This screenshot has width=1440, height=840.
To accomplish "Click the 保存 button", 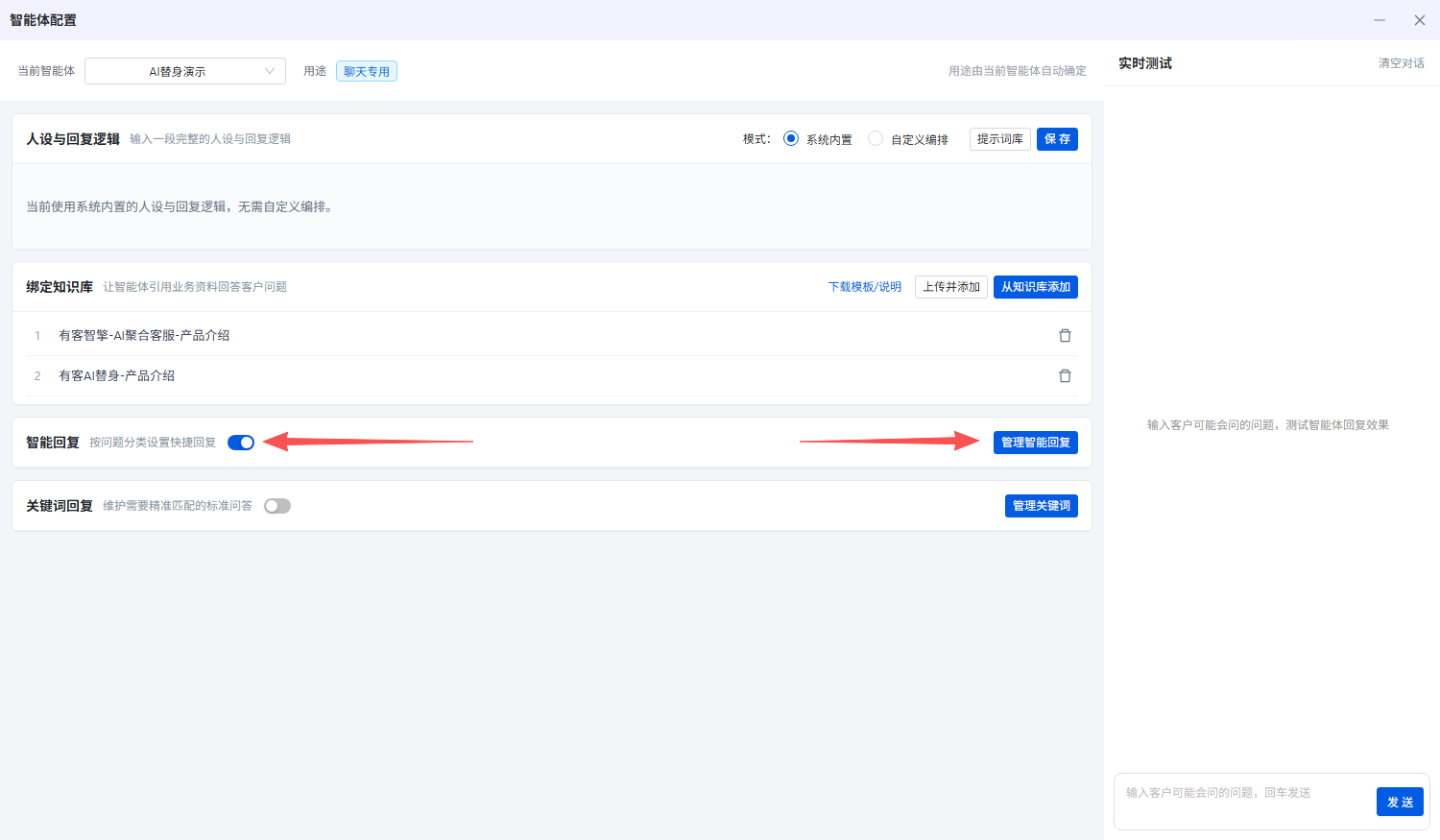I will tap(1057, 139).
